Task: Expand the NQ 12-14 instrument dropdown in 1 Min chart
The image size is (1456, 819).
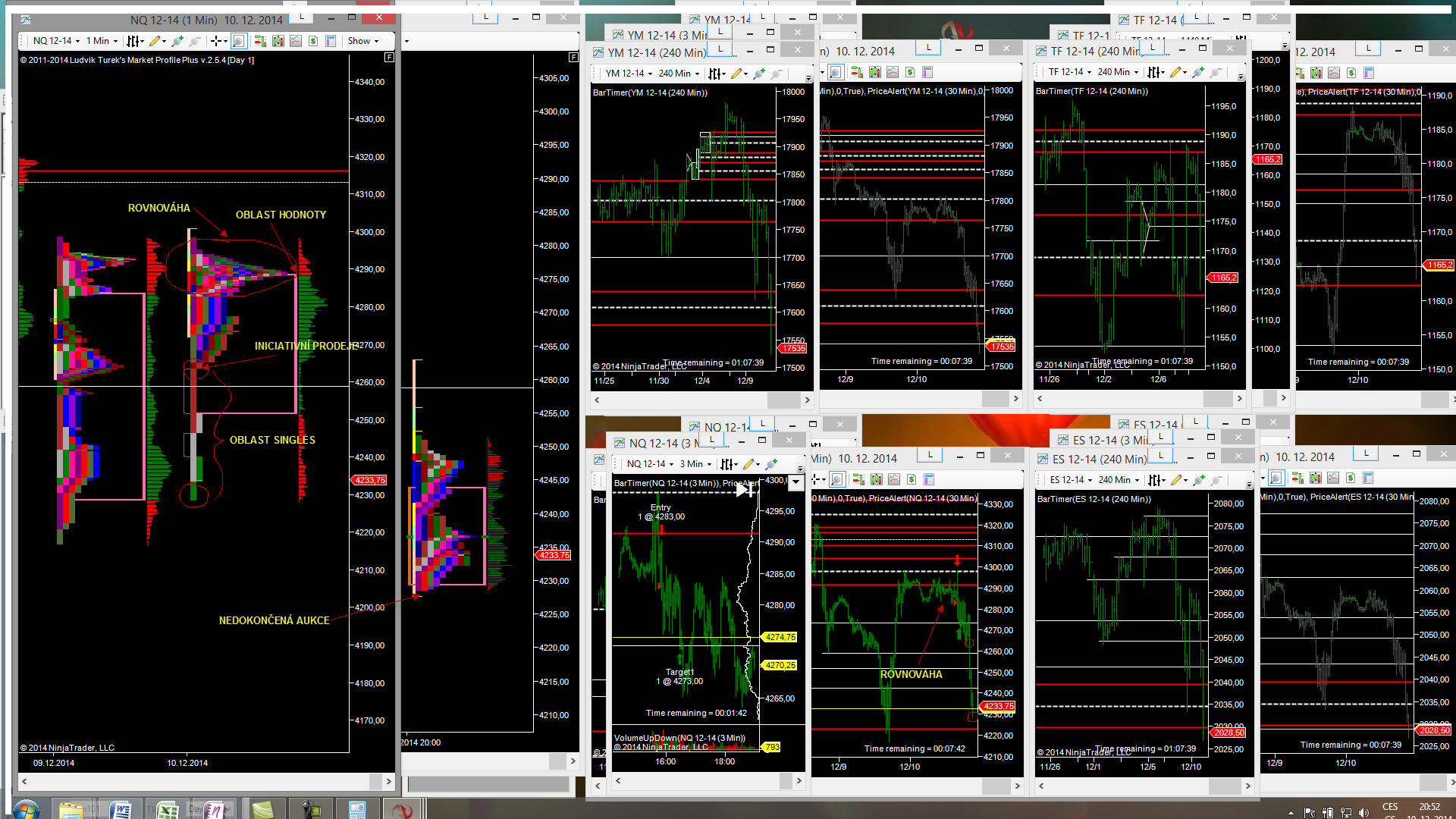Action: click(56, 41)
